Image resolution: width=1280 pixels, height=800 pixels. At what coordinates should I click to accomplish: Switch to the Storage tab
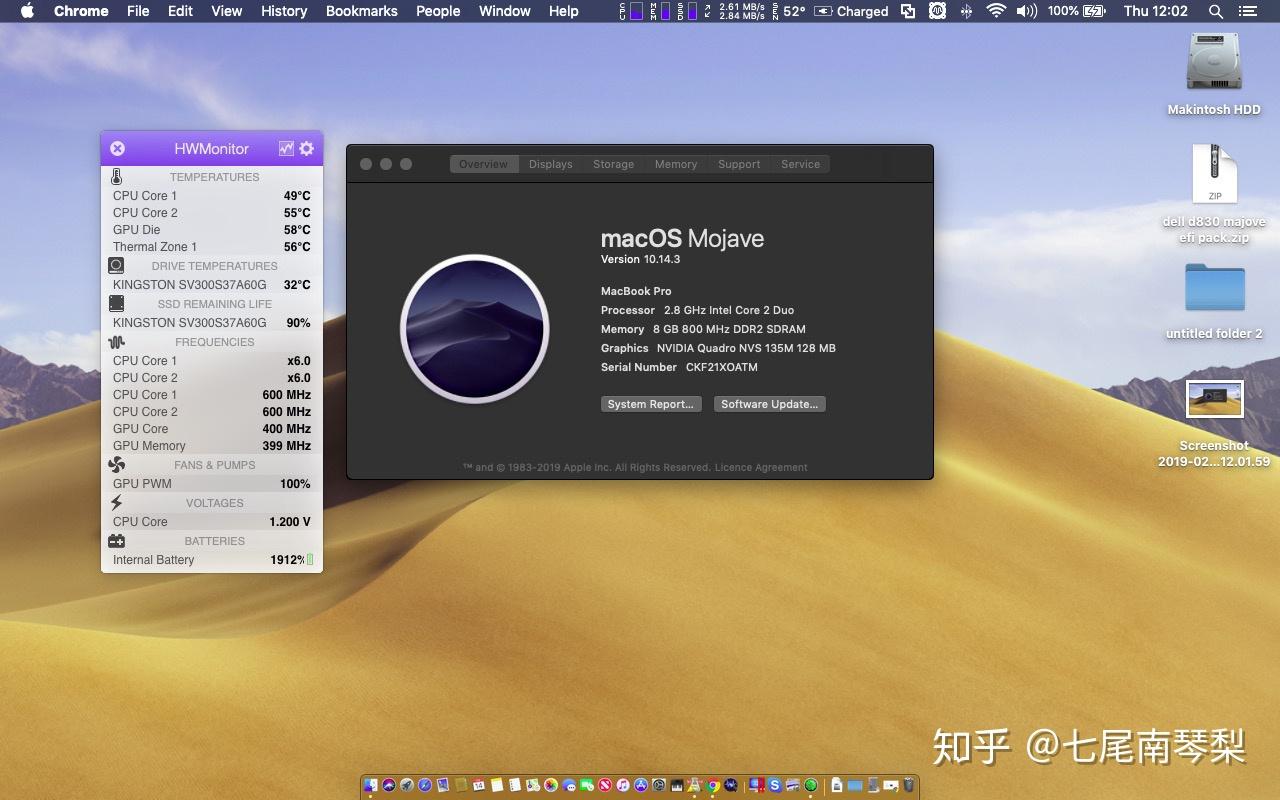click(613, 164)
